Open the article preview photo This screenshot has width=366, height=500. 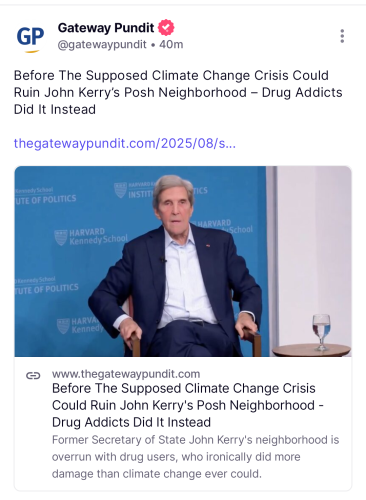pos(183,261)
